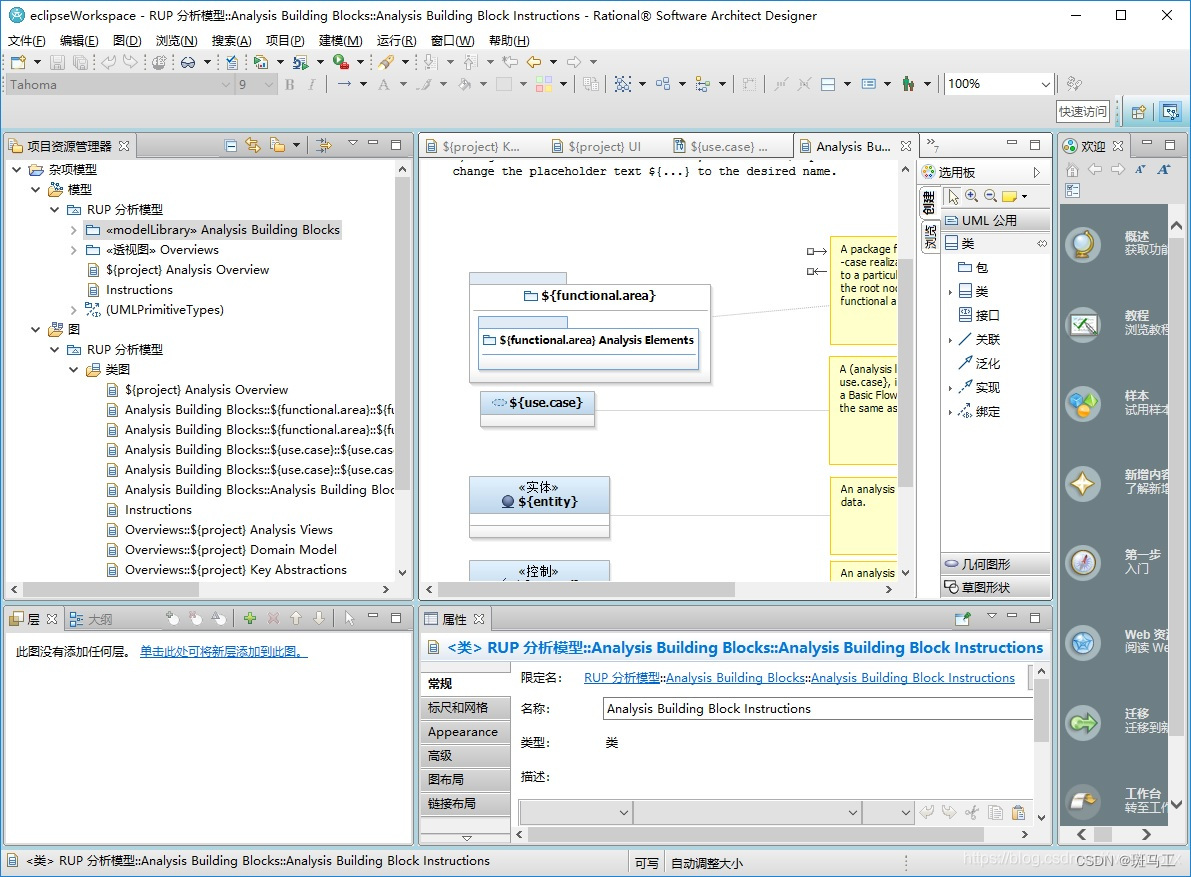
Task: Select the yellow Note tool in palette
Action: [x=1009, y=197]
